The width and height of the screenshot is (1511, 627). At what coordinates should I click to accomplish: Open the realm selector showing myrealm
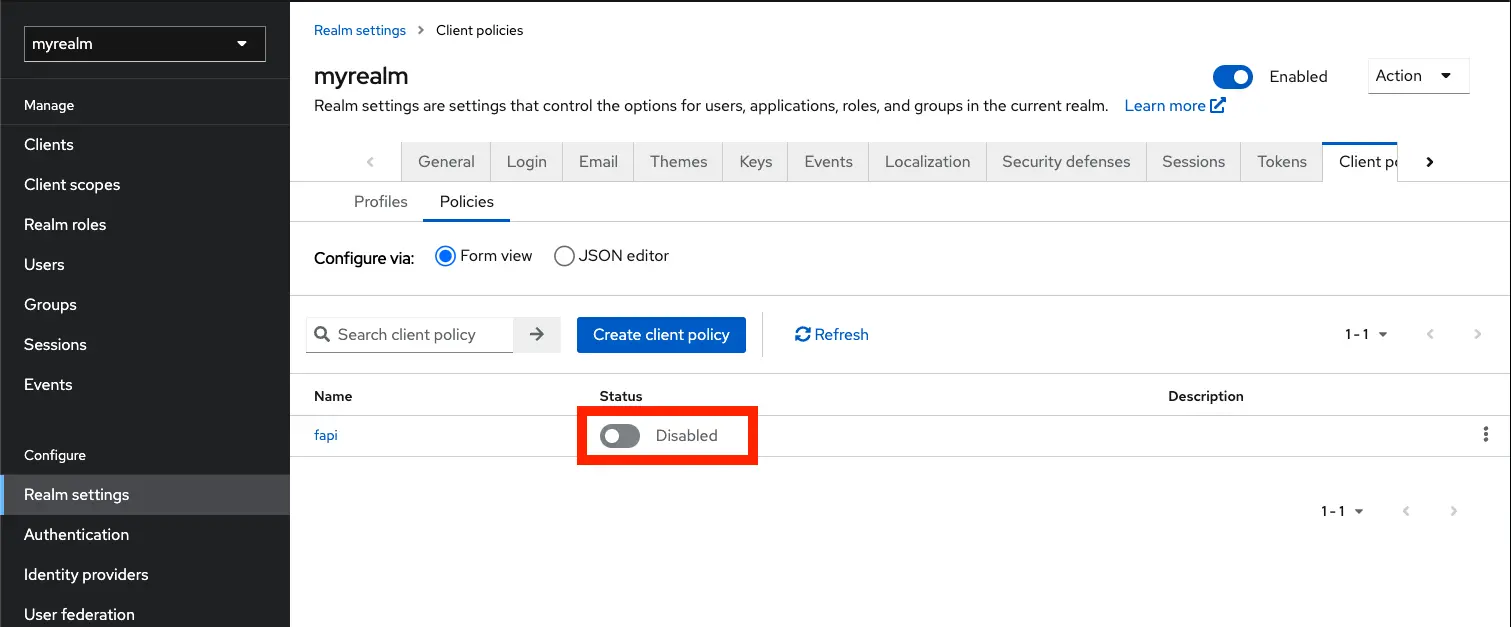click(x=144, y=44)
